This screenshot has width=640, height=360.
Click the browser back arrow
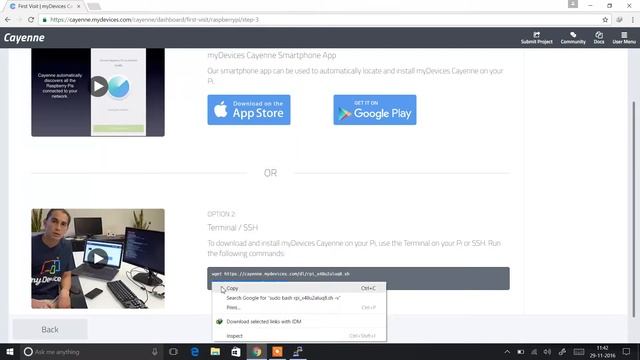(8, 20)
